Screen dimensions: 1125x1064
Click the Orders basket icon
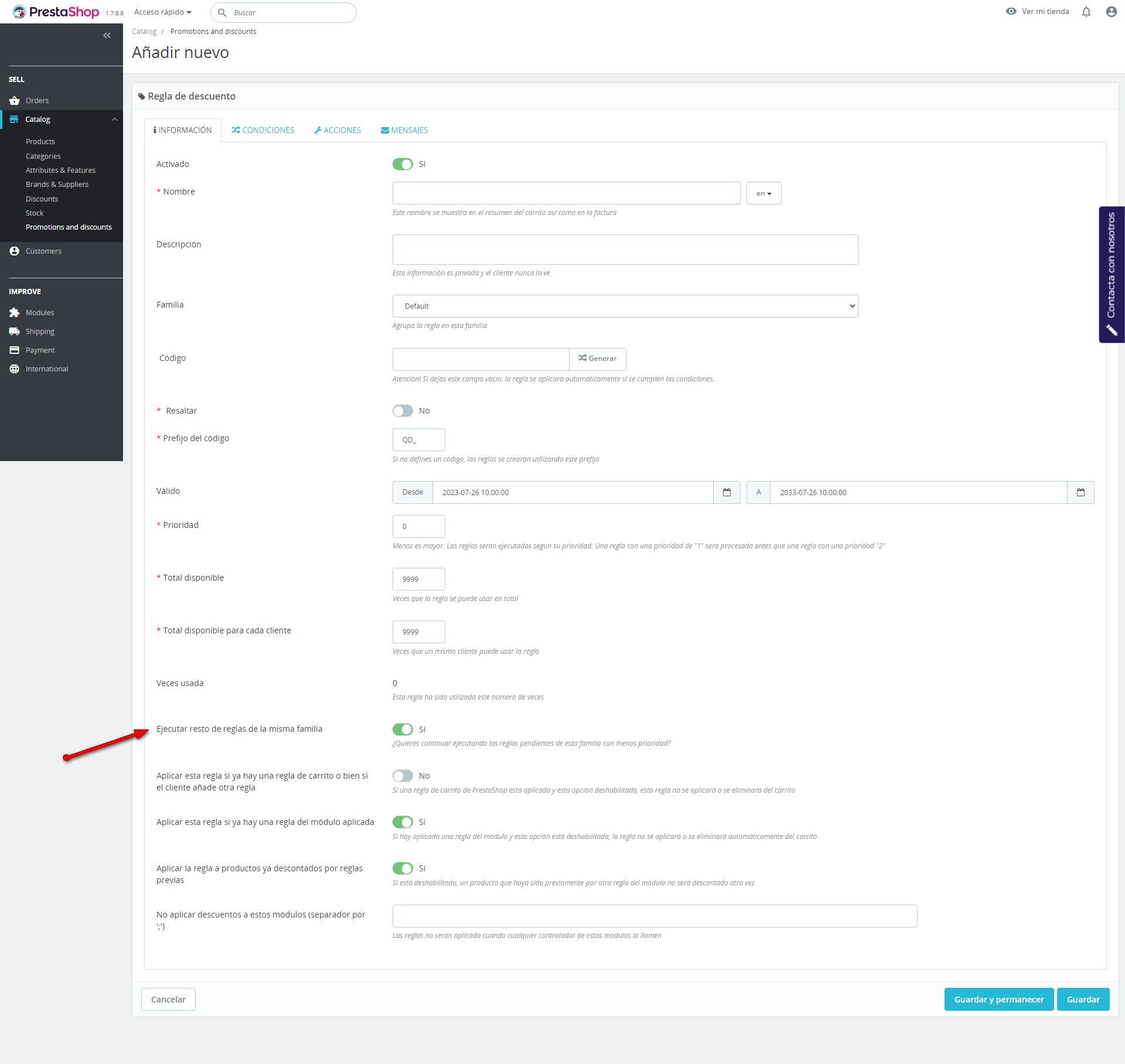coord(15,101)
